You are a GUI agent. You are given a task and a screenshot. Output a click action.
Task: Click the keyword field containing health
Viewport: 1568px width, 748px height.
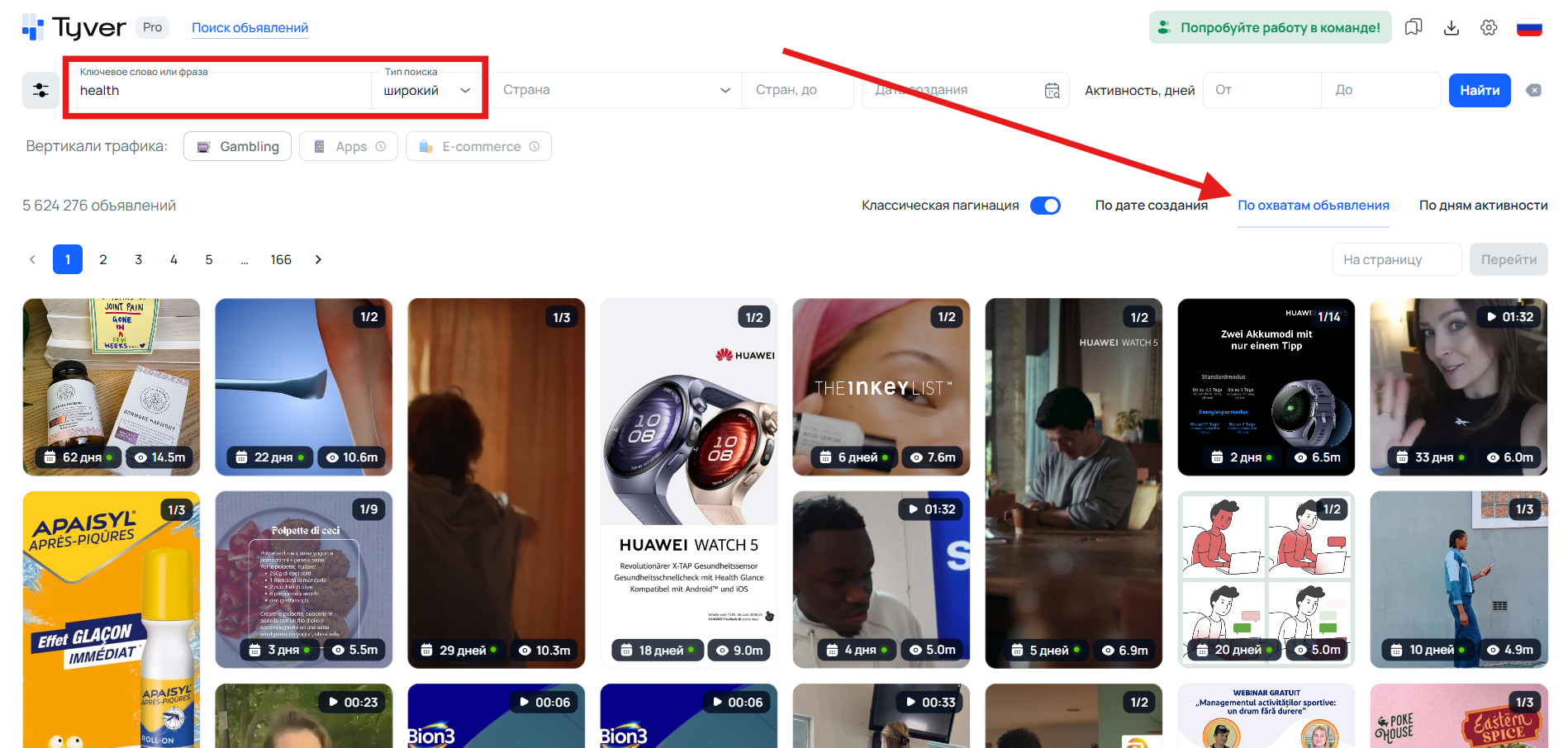223,91
